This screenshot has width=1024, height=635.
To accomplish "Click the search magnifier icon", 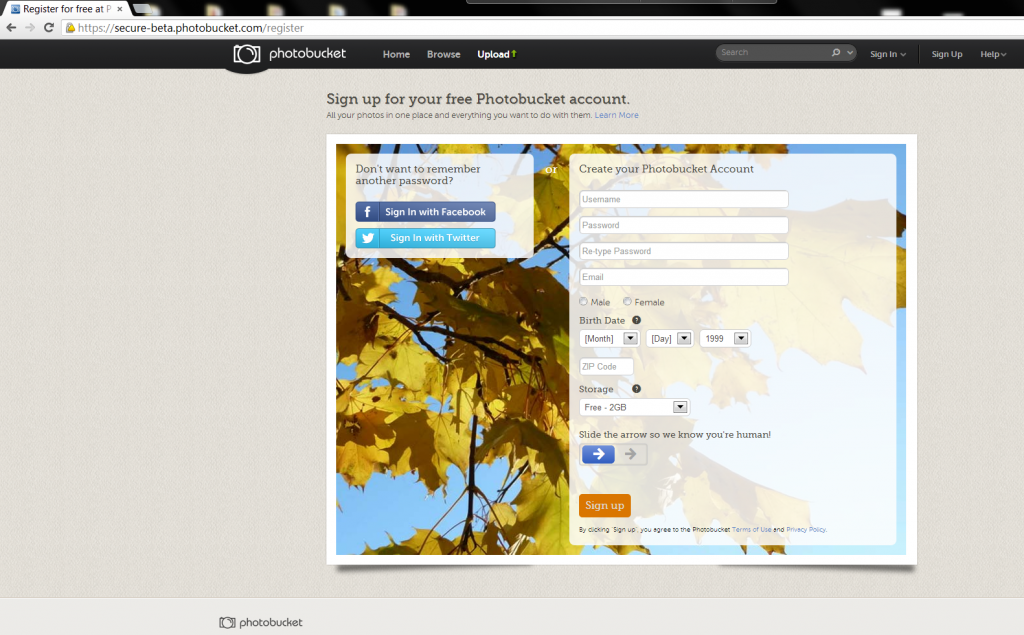I will pos(836,52).
